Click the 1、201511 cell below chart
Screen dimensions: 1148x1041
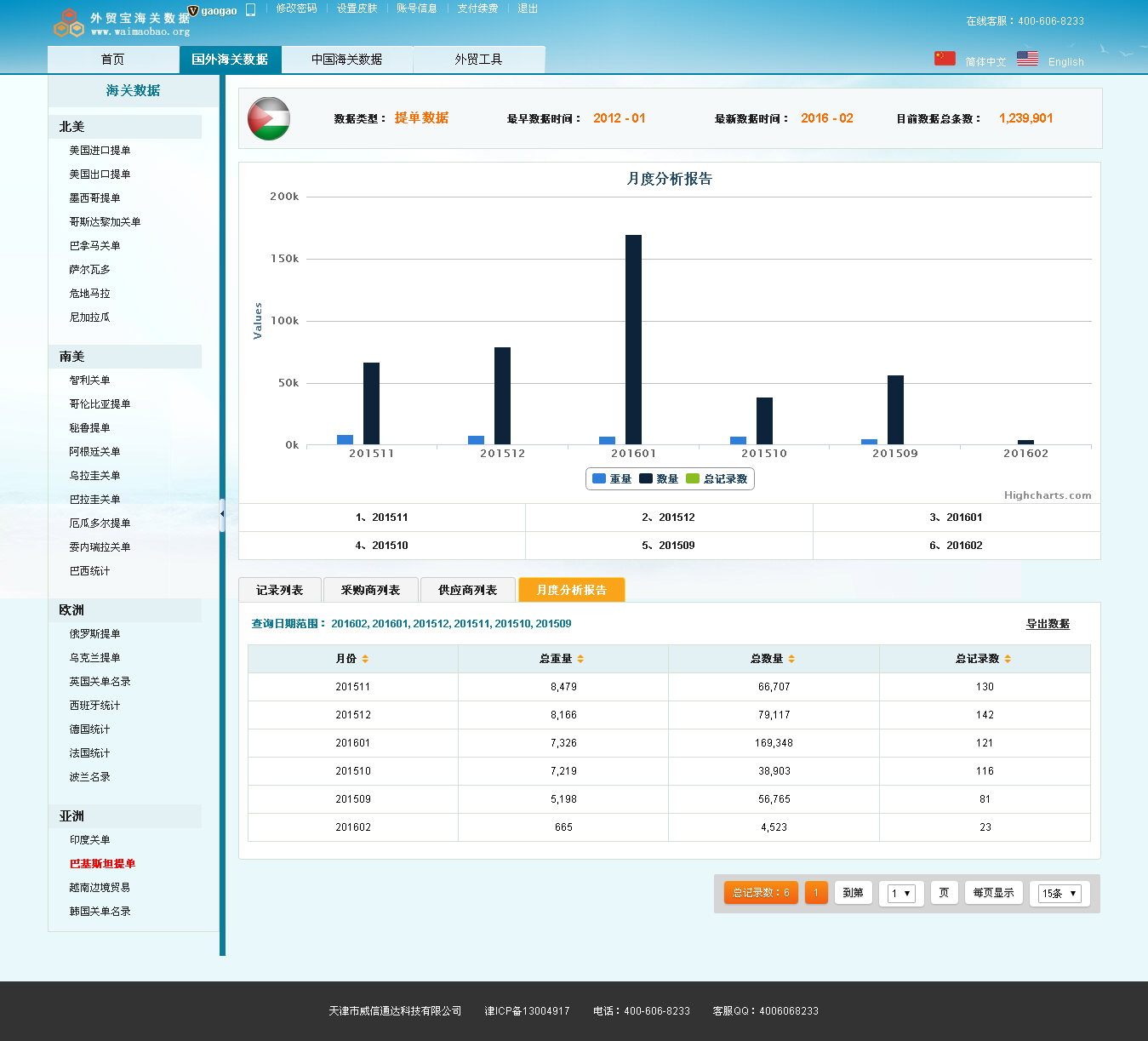coord(382,518)
